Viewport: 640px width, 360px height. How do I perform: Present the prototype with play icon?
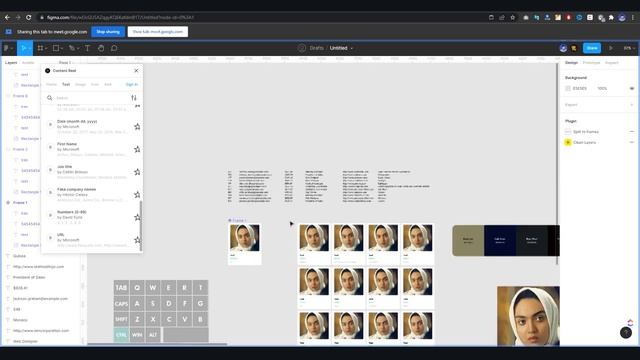point(611,48)
